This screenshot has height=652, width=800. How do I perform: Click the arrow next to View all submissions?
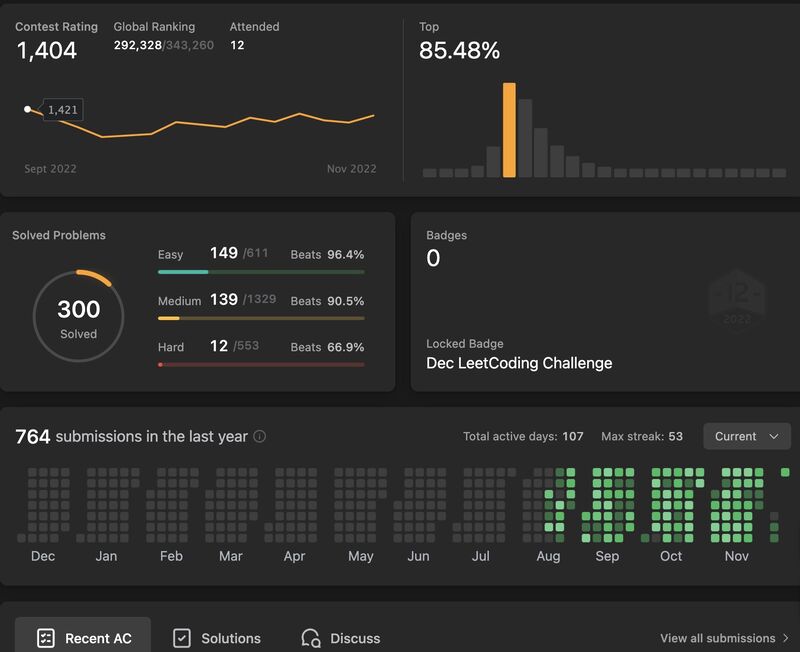click(x=786, y=638)
